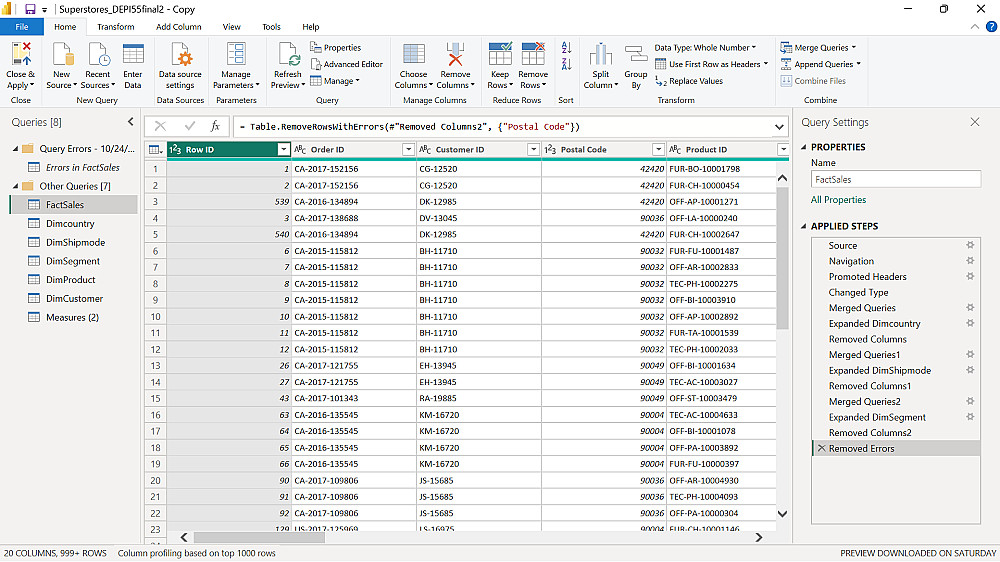The image size is (1000, 562).
Task: Collapse the Query Errors folder
Action: click(x=14, y=149)
